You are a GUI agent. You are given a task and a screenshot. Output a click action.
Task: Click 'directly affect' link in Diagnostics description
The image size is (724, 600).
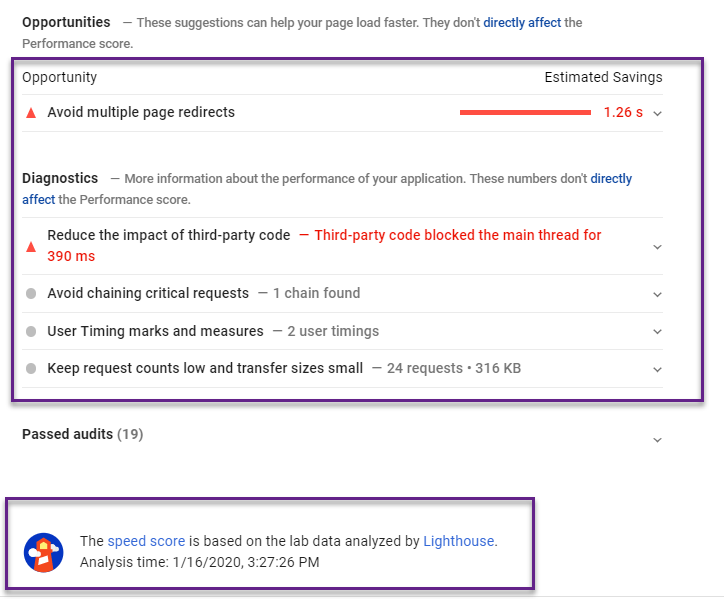611,179
